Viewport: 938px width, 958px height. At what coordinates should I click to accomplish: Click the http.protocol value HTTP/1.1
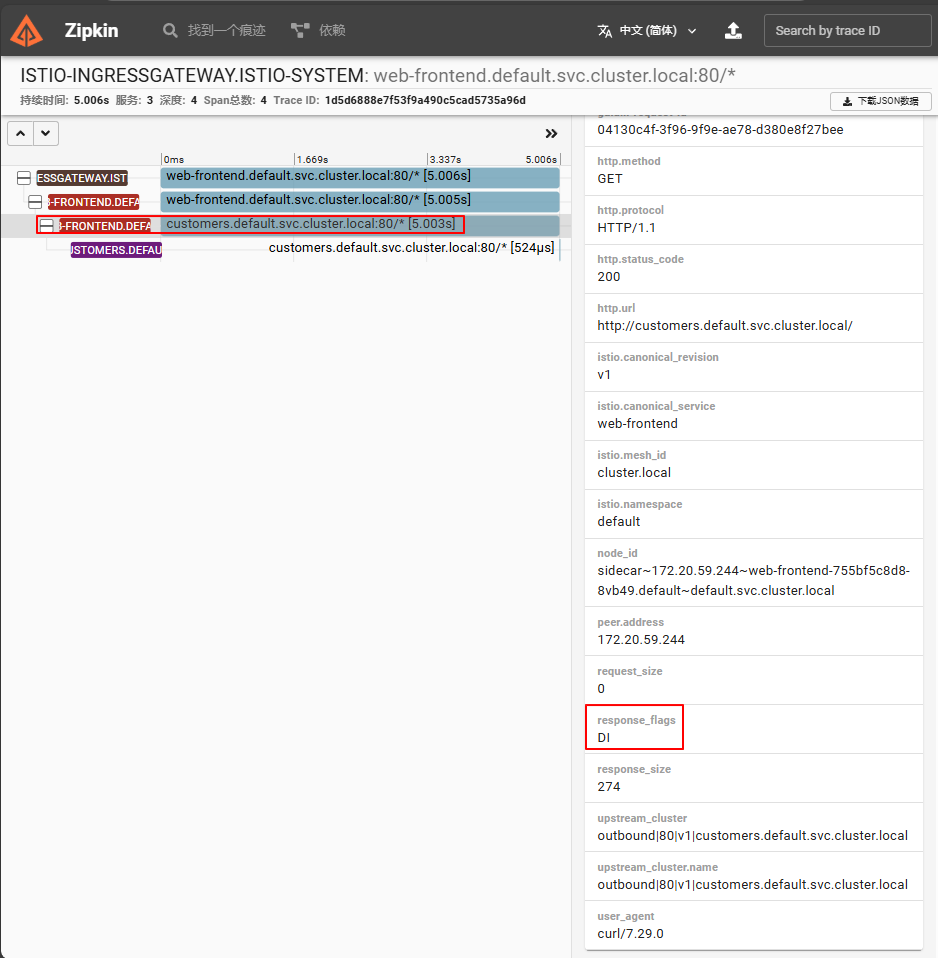point(626,228)
